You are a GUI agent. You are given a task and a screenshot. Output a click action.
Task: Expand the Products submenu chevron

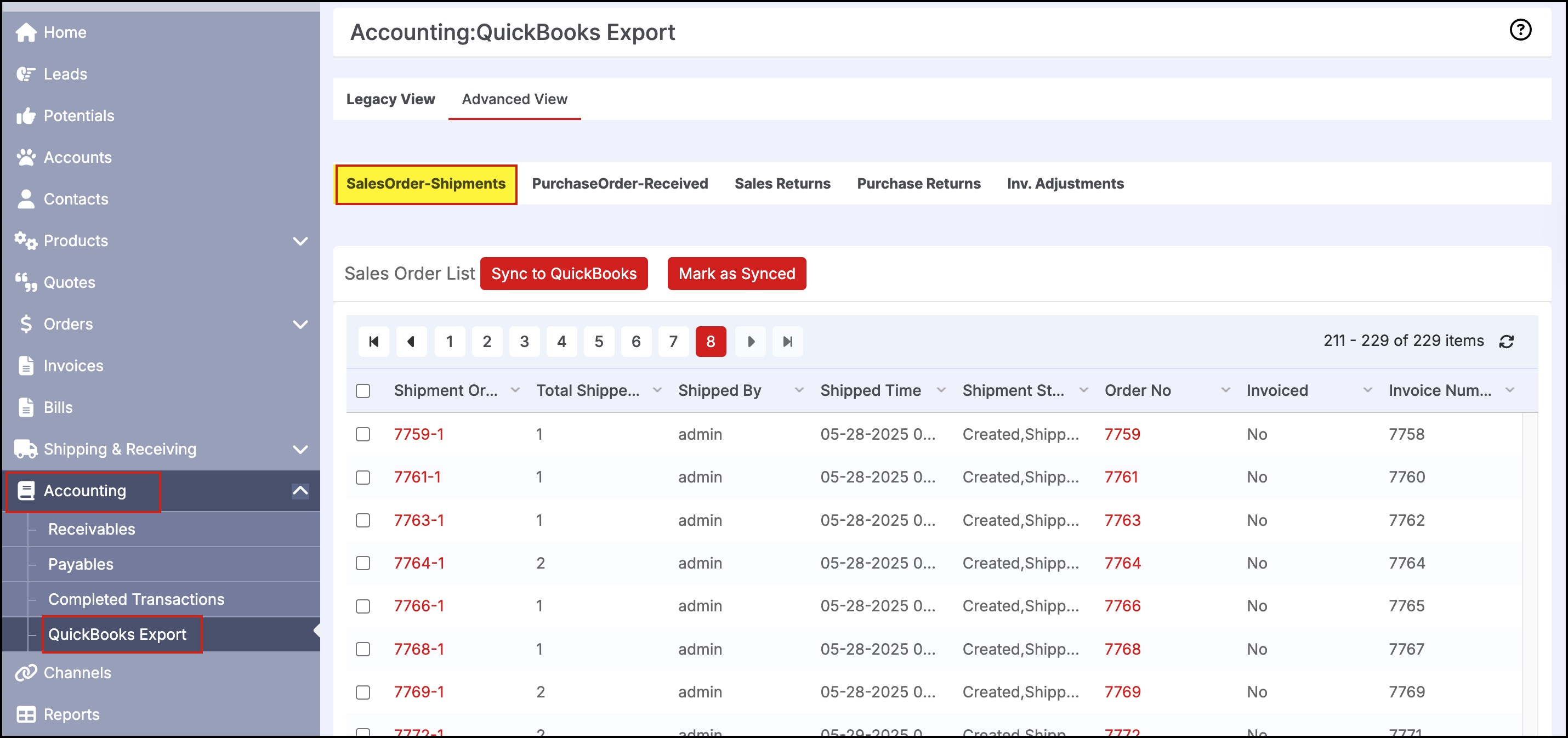[x=300, y=241]
